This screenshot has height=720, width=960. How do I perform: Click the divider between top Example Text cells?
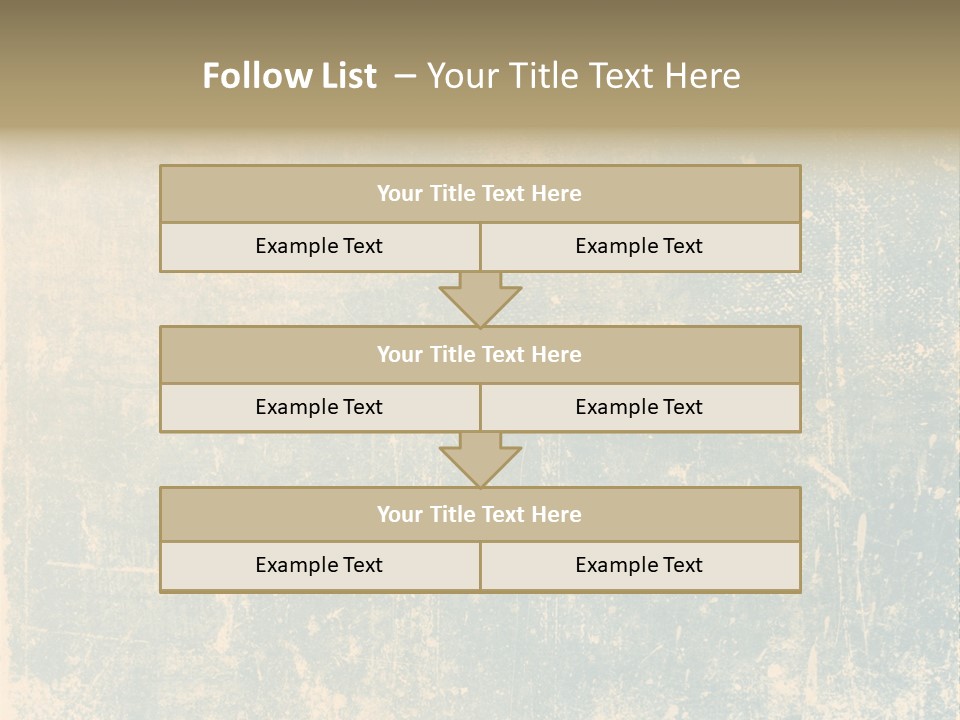pyautogui.click(x=480, y=247)
